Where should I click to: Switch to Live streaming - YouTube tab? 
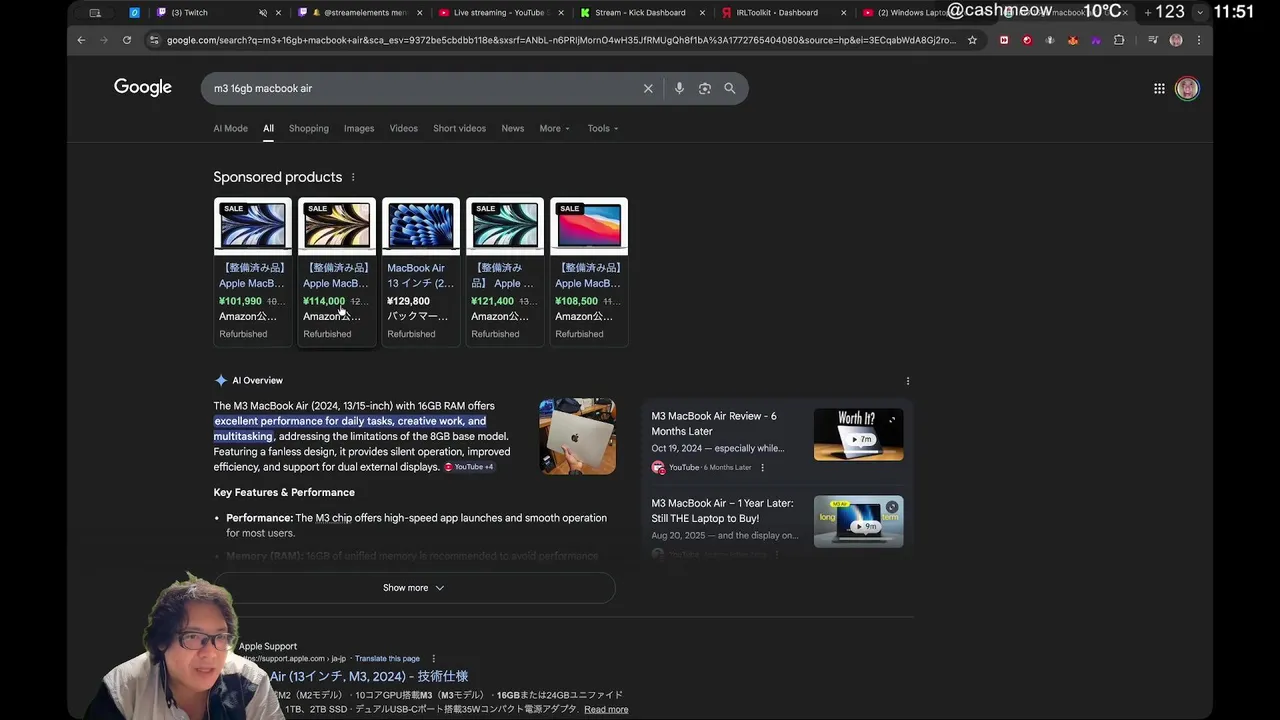(500, 13)
